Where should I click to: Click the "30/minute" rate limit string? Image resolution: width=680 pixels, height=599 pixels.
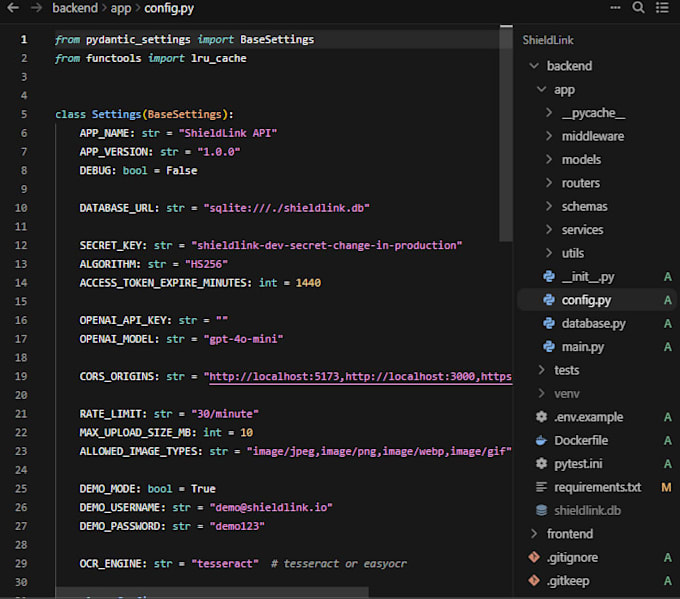pyautogui.click(x=225, y=414)
